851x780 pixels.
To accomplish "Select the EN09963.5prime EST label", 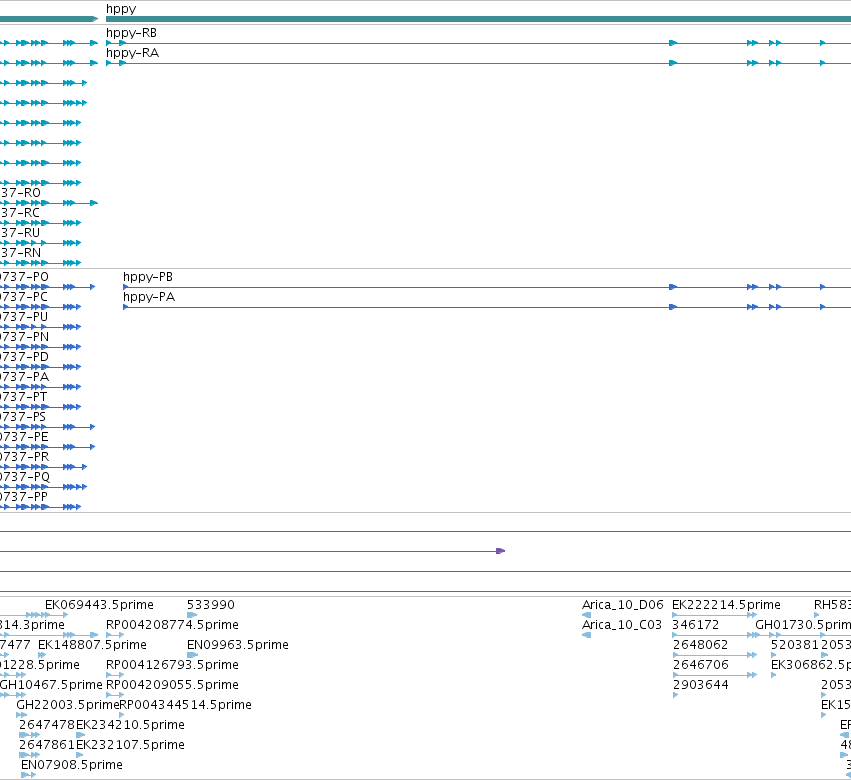I will coord(238,645).
